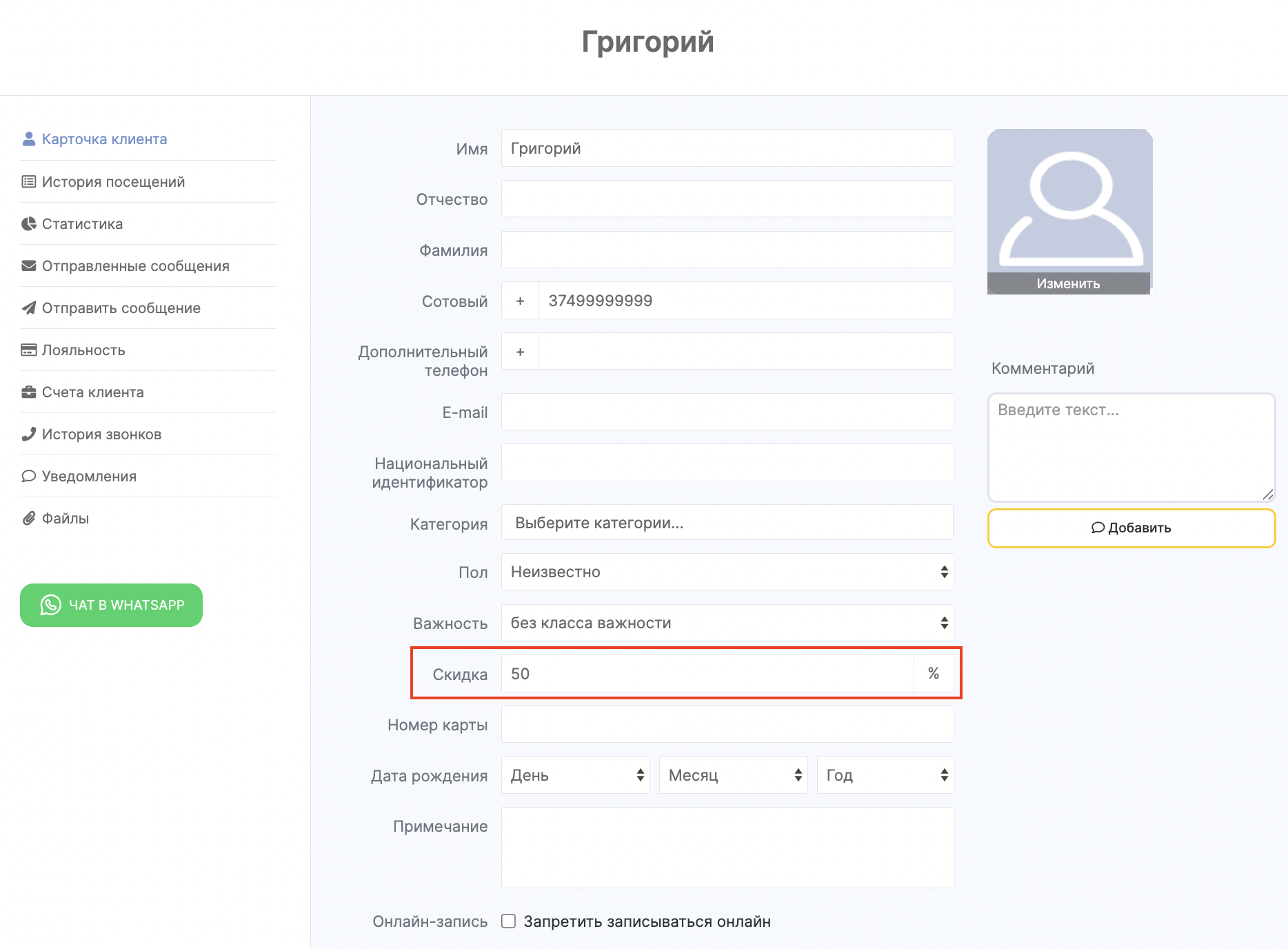Image resolution: width=1288 pixels, height=949 pixels.
Task: Open Файлы section
Action: (x=66, y=519)
